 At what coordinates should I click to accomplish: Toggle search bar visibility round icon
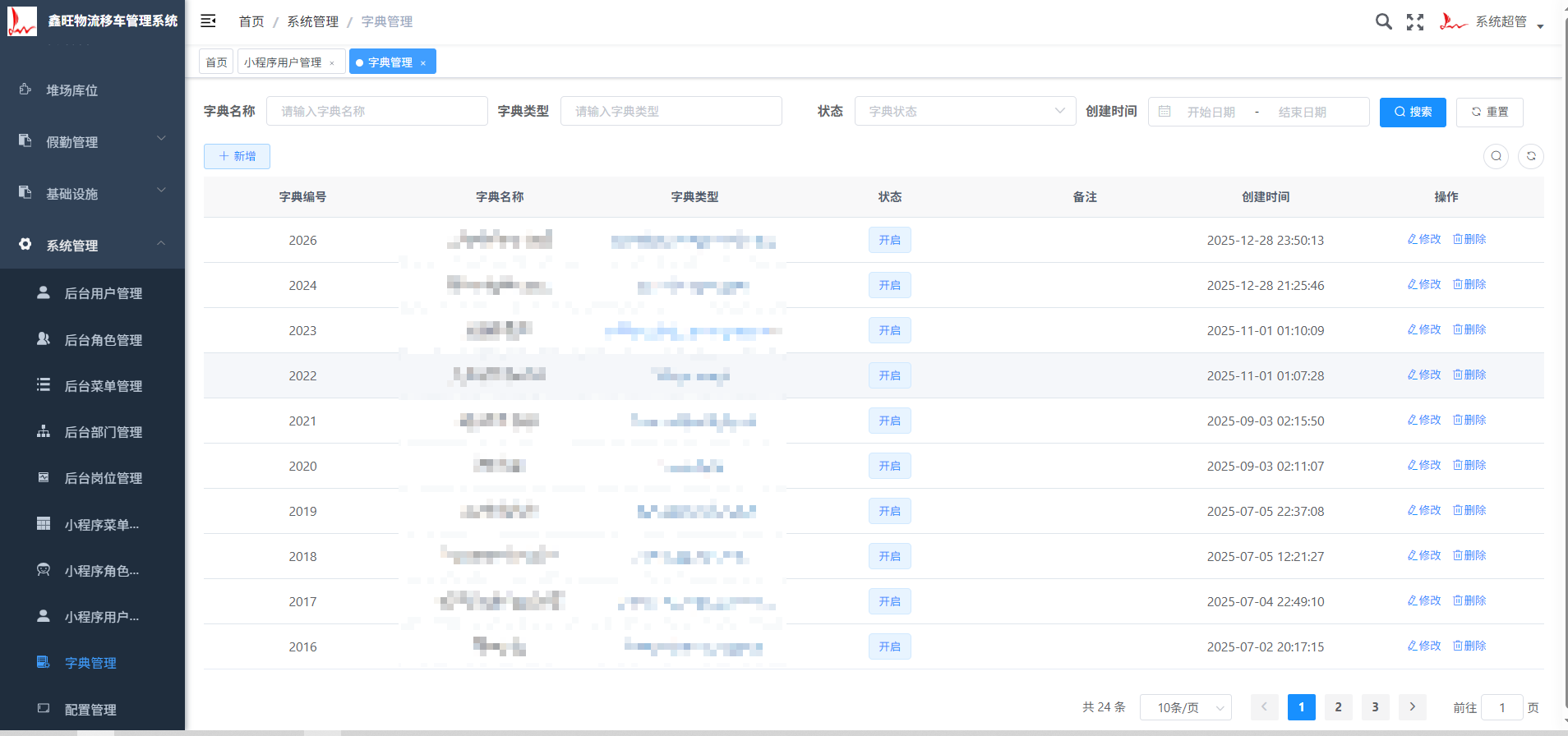point(1496,156)
